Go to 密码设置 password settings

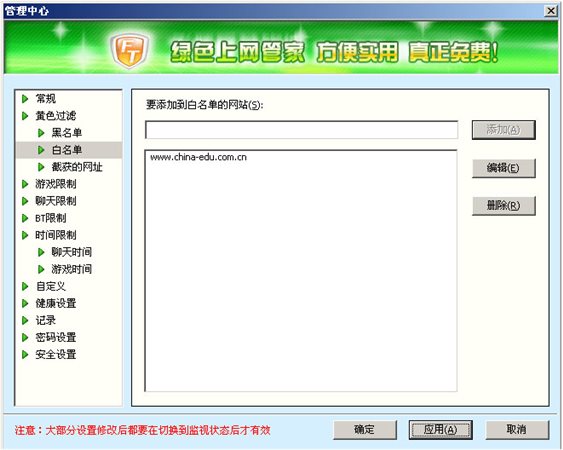[56, 338]
